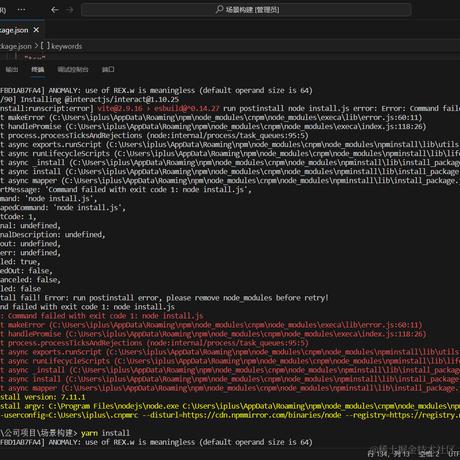460x460 pixels.
Task: Click the red 'esbuild@^0.14.27' text
Action: (187, 108)
